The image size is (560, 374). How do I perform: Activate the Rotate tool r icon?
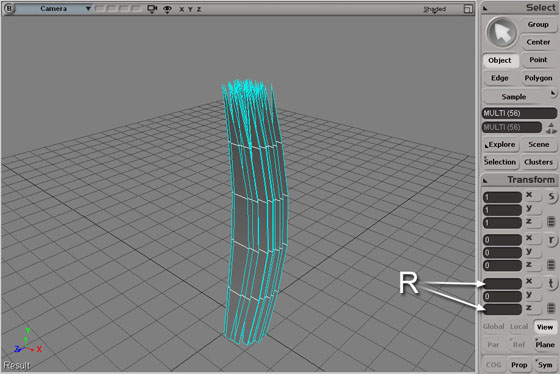[551, 240]
